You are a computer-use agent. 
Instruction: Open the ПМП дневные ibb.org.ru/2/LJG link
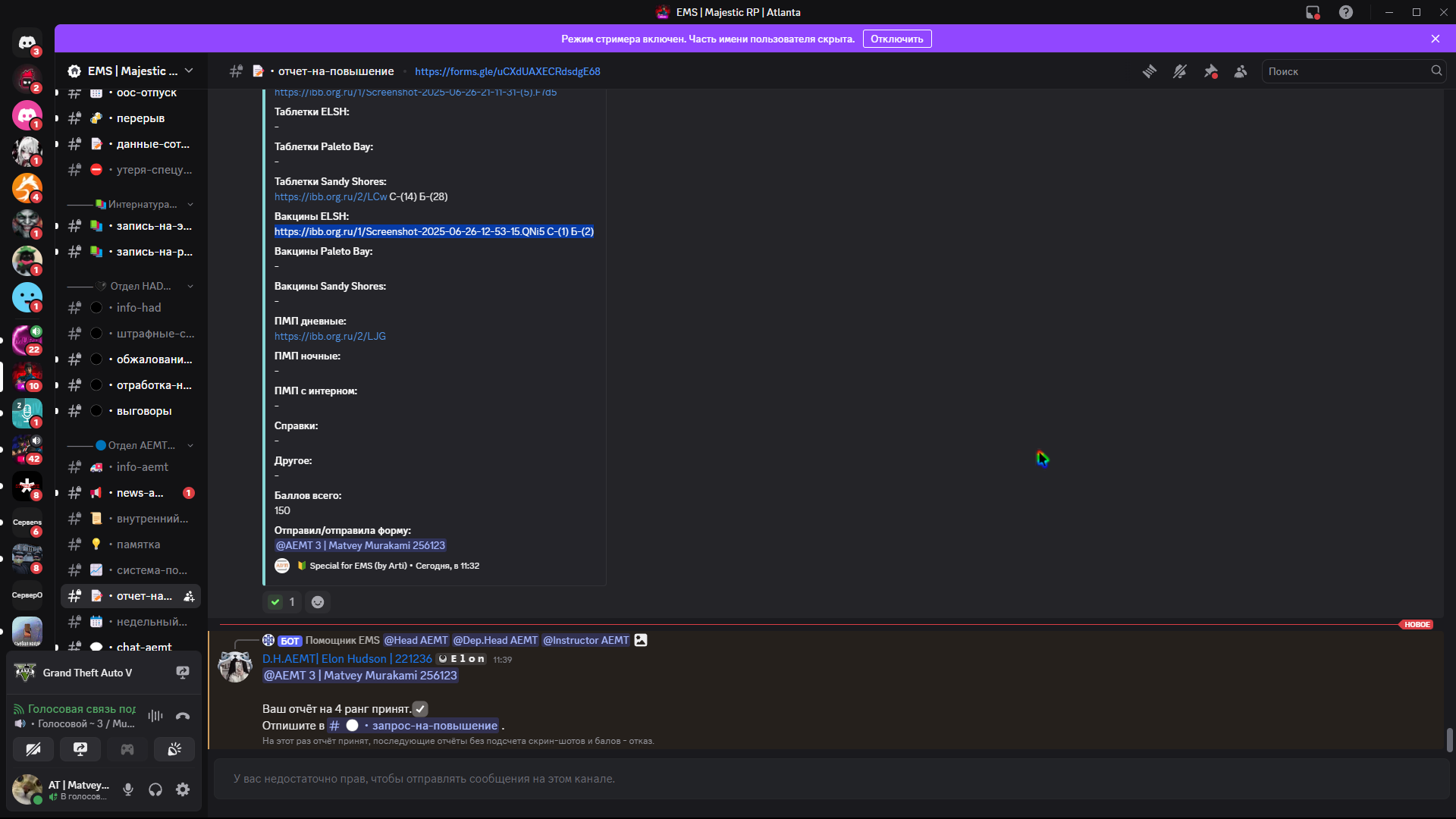coord(330,336)
